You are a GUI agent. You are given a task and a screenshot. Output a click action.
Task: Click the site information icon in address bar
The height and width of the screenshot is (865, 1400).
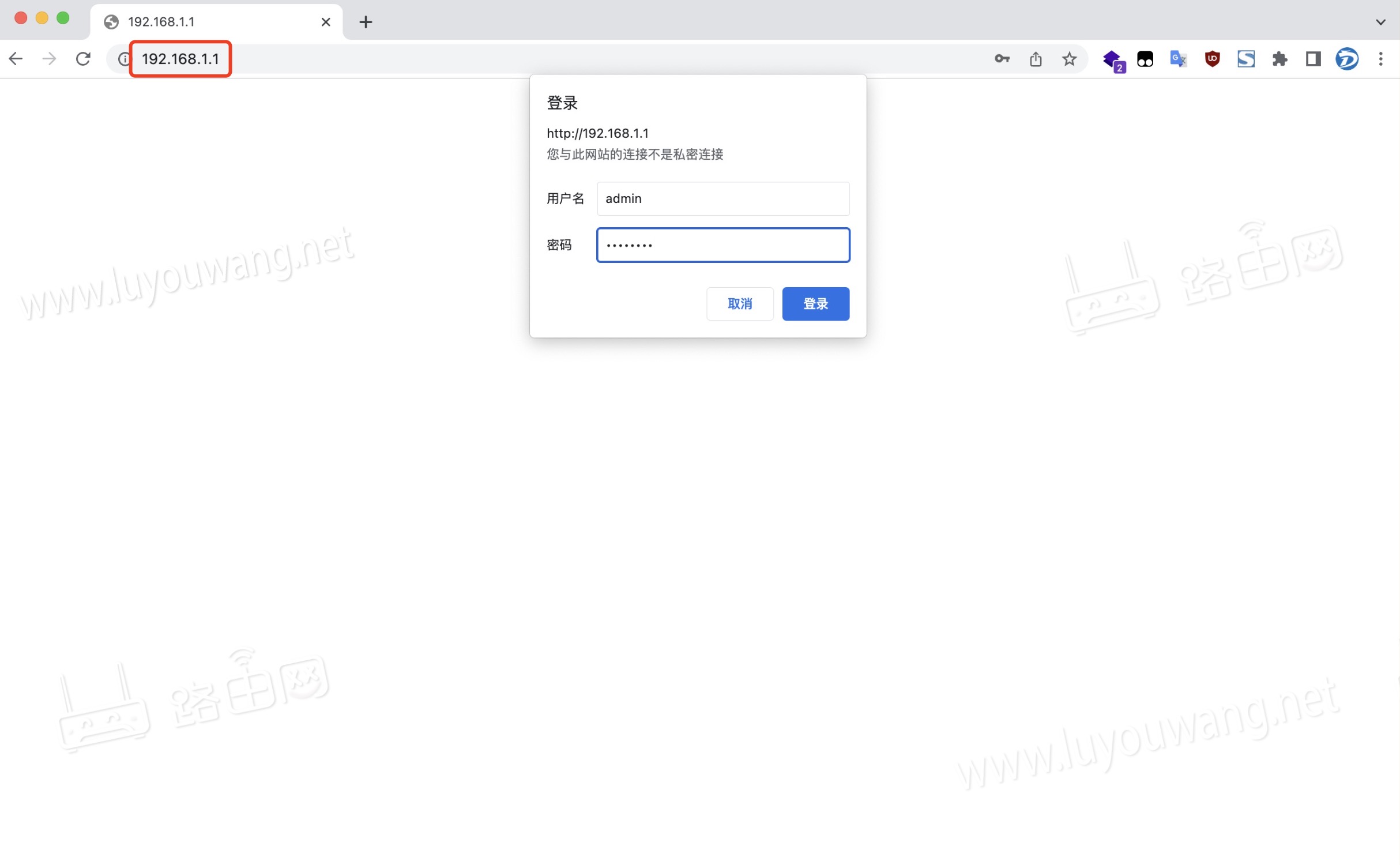click(x=123, y=58)
